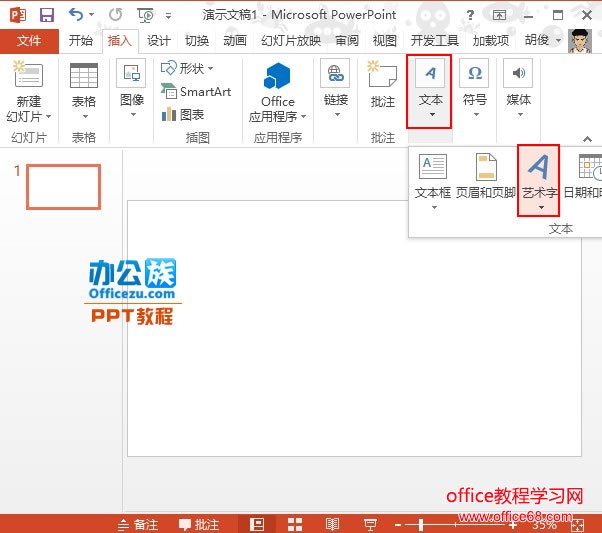Toggle the 备注 Notes pane in status bar
The width and height of the screenshot is (602, 533).
pyautogui.click(x=137, y=525)
